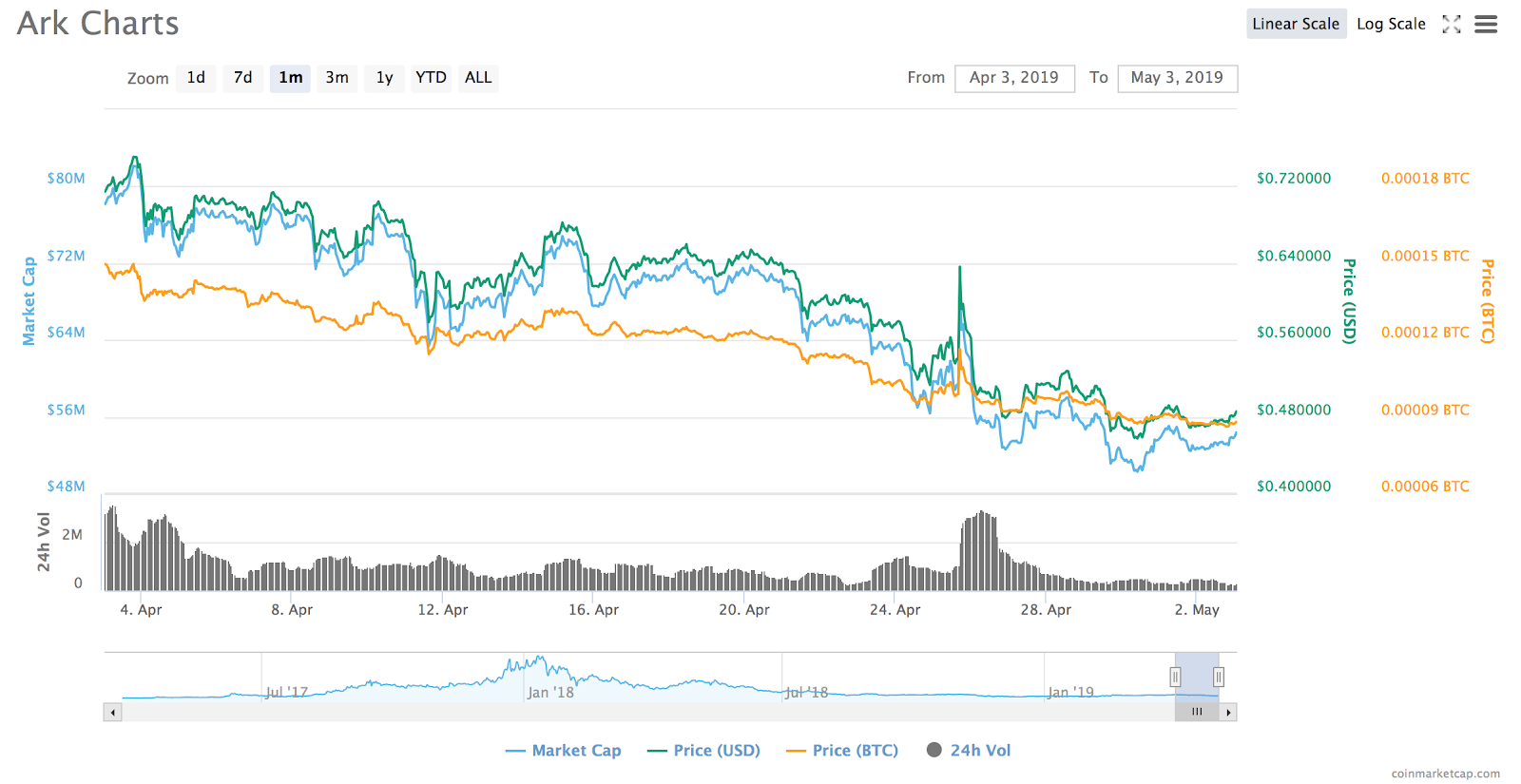1521x784 pixels.
Task: Click the '0.00018 BTC' axis label
Action: [x=1425, y=179]
